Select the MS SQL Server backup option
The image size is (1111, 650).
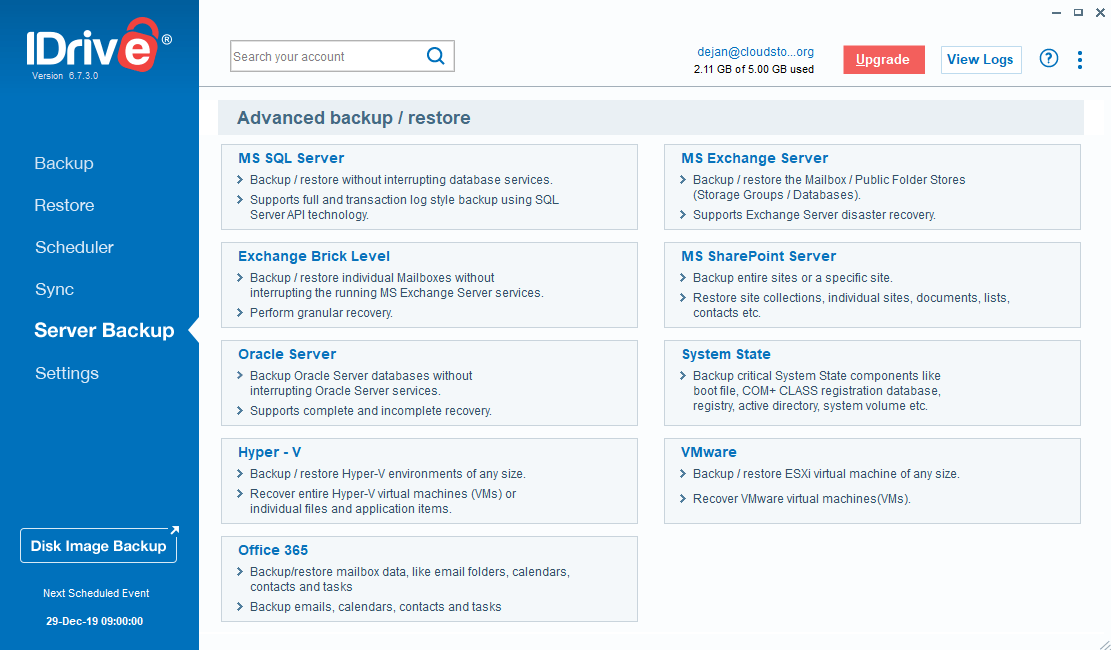[290, 158]
